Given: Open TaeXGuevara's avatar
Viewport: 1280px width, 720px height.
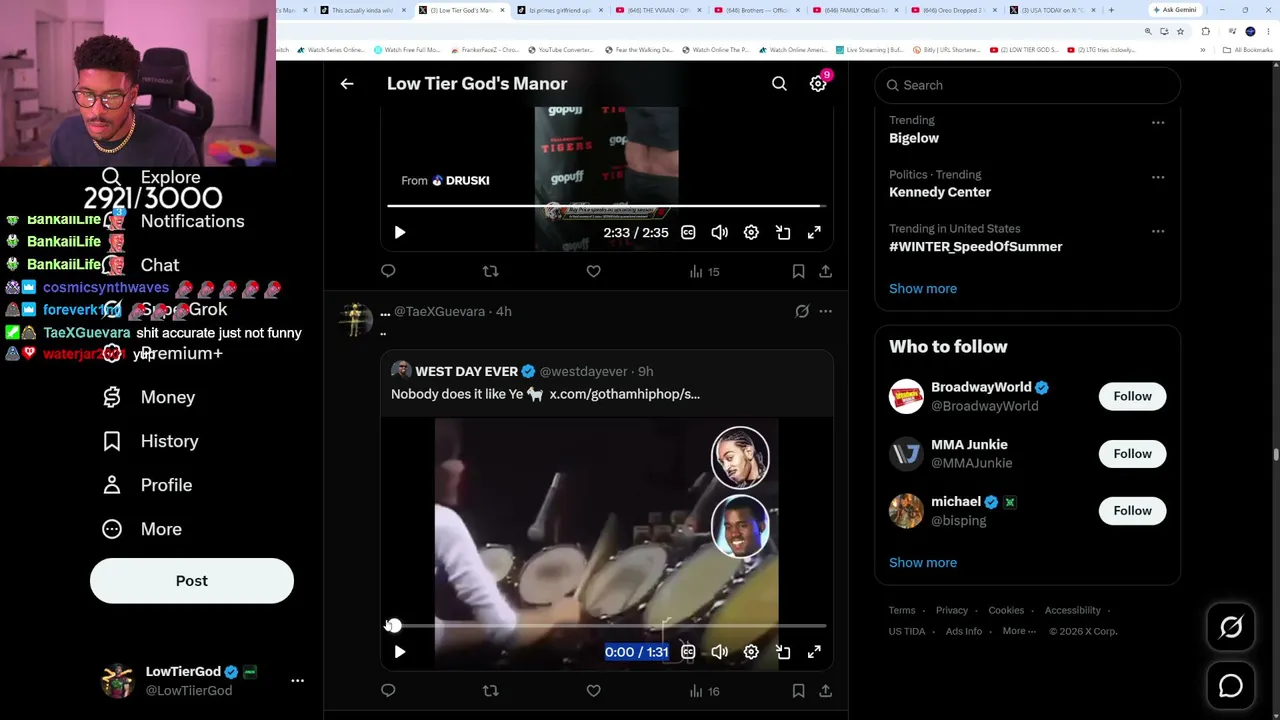Looking at the screenshot, I should 355,319.
